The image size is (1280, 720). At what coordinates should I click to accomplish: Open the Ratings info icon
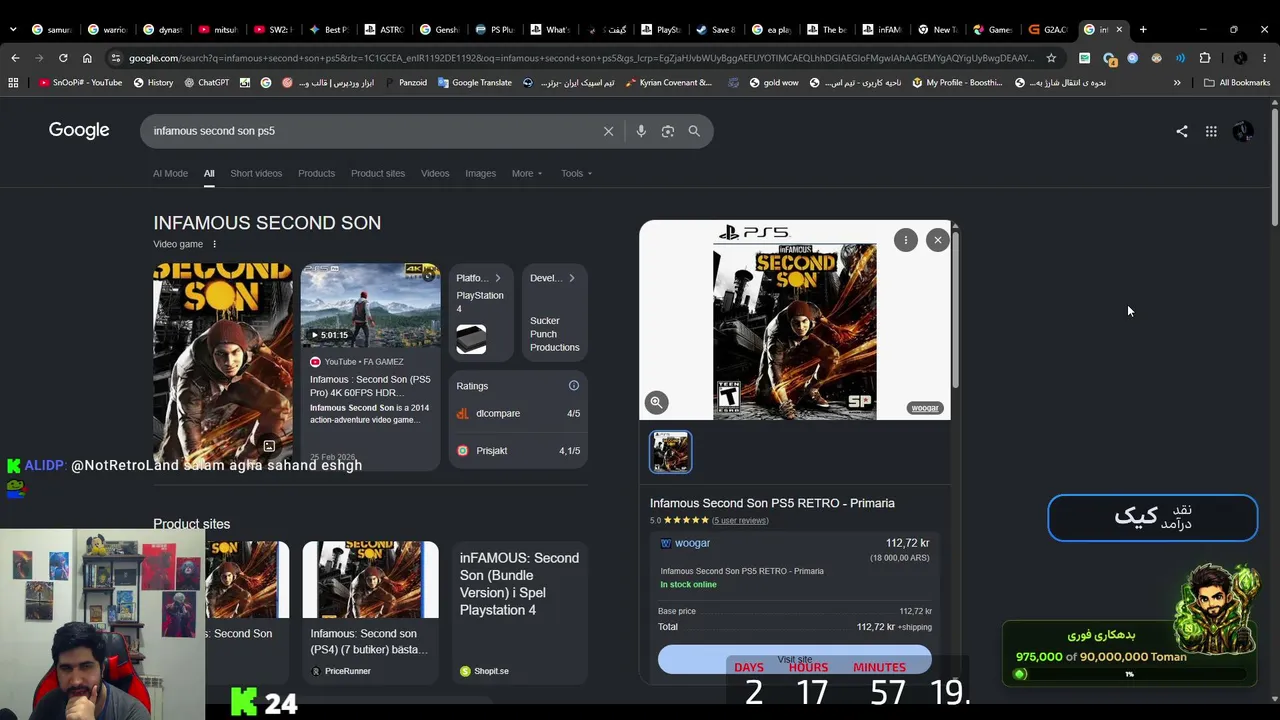[x=574, y=386]
